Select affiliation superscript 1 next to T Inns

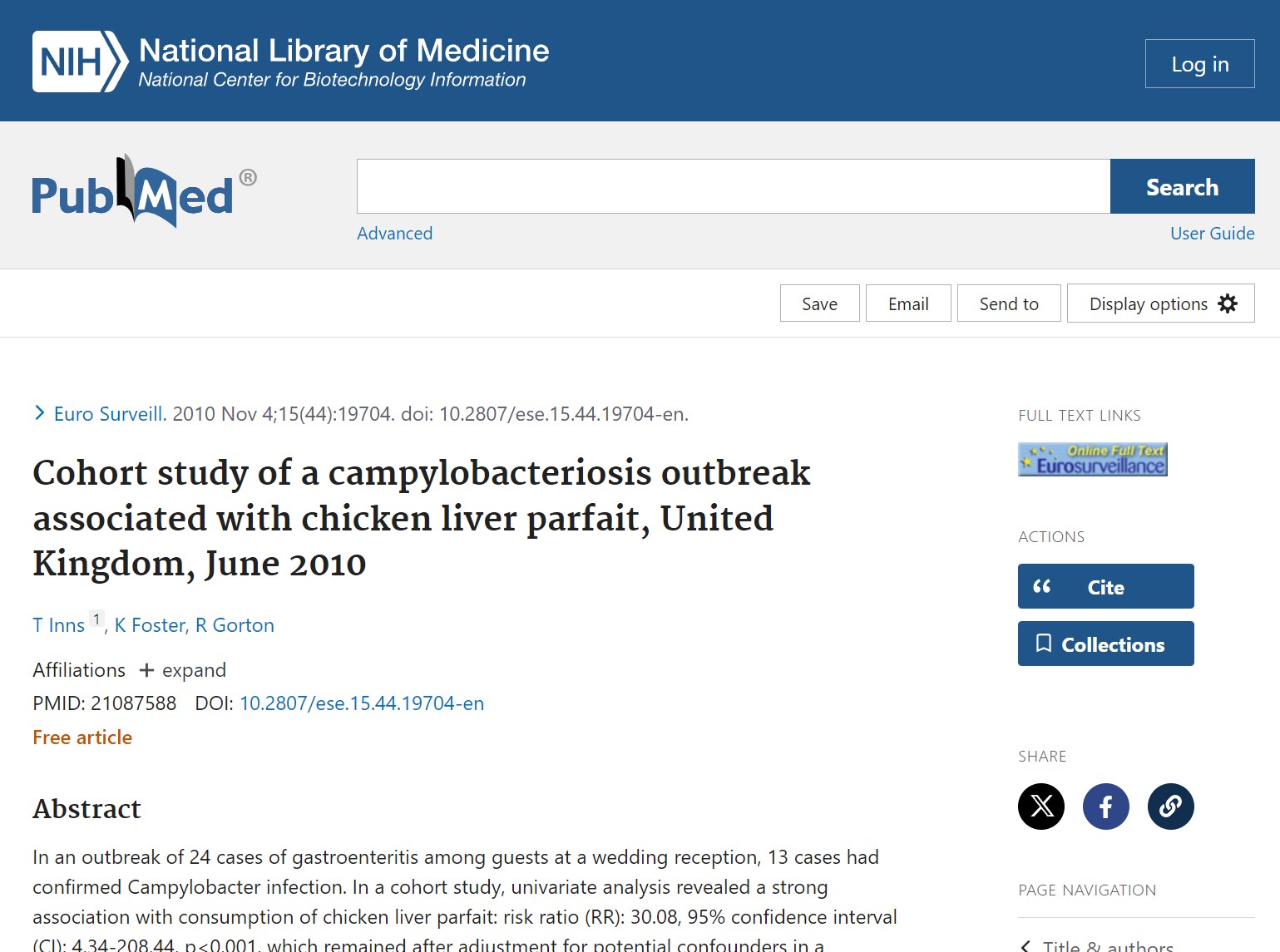(96, 619)
